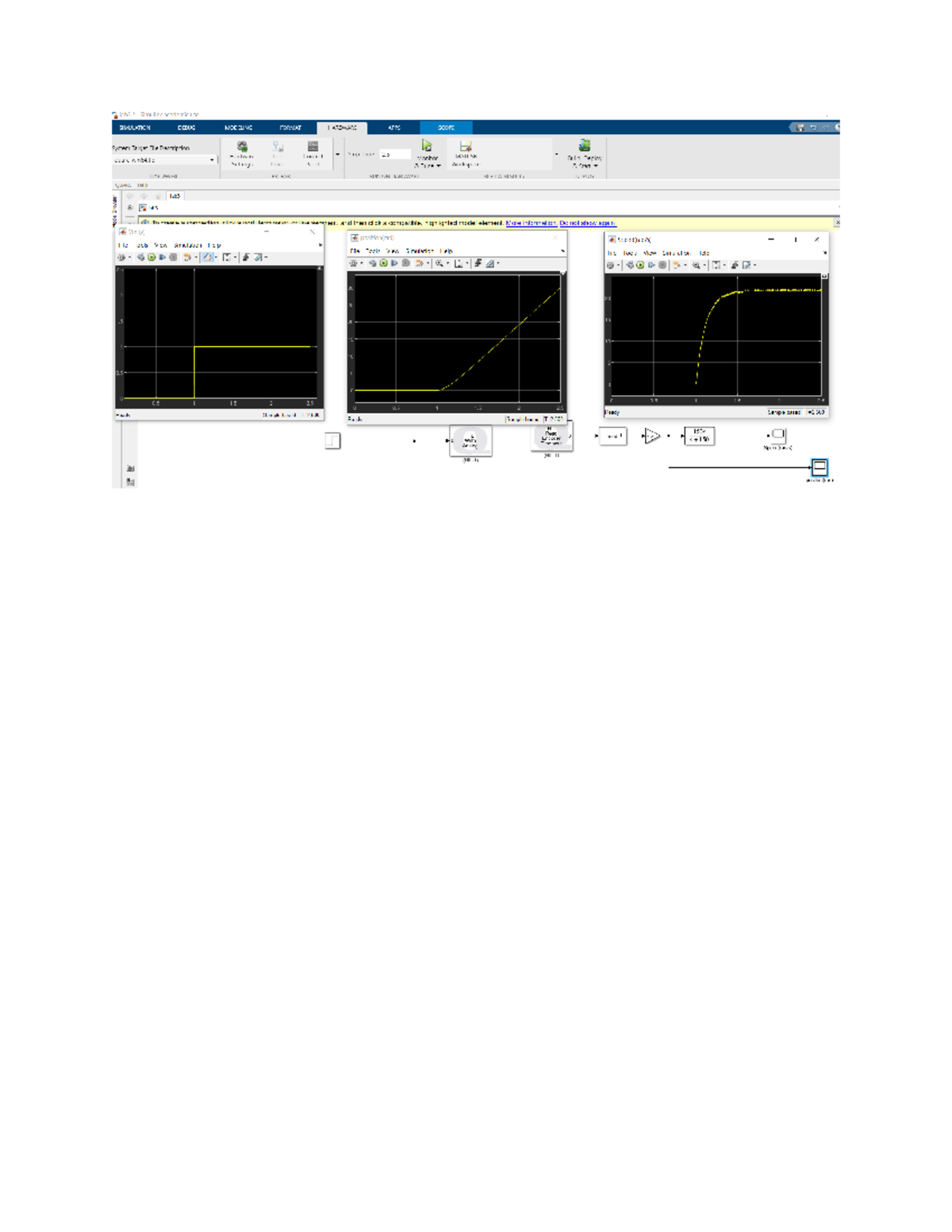Open the Step source block
Image resolution: width=952 pixels, height=1232 pixels.
coord(332,440)
